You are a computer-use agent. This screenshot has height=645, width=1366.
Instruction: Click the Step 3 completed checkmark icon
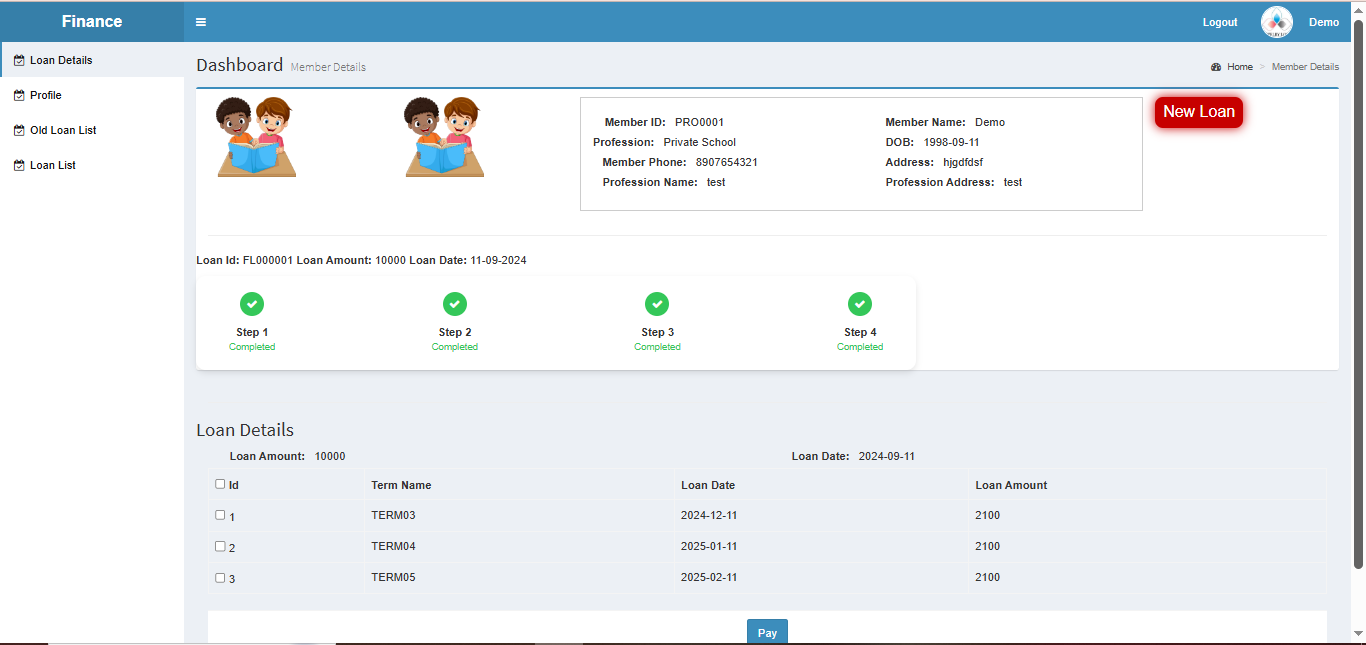tap(657, 304)
